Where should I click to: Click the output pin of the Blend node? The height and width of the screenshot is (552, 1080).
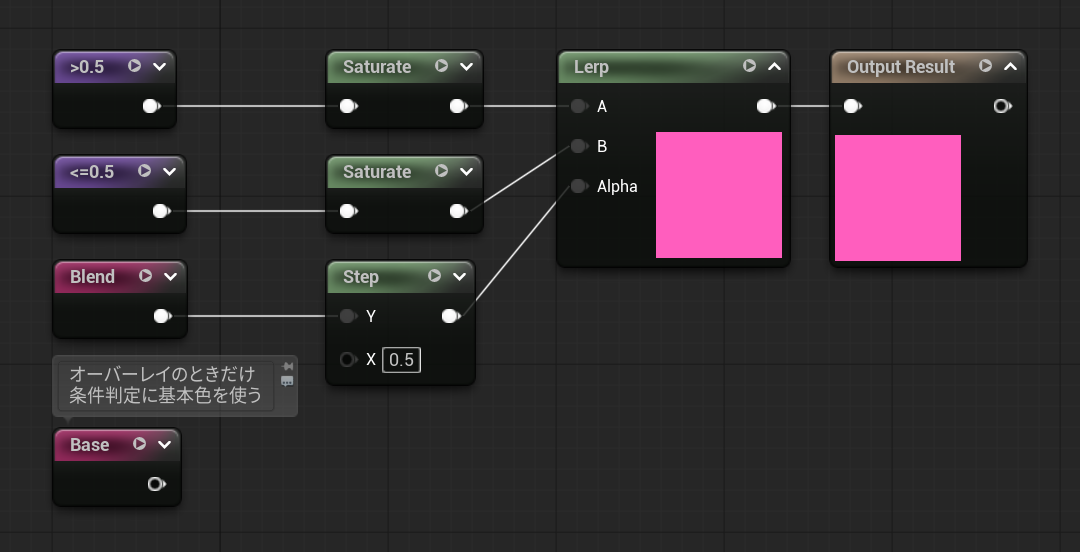coord(163,316)
